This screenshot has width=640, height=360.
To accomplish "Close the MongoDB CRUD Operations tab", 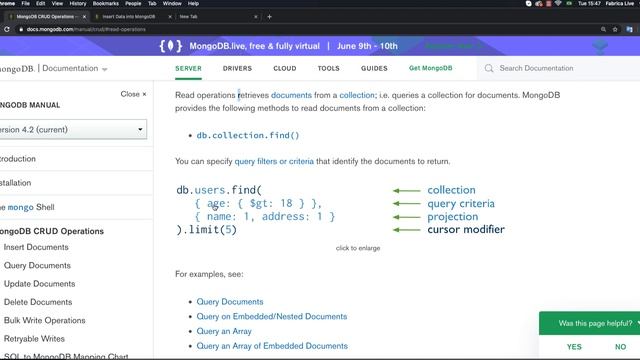I will [x=84, y=17].
